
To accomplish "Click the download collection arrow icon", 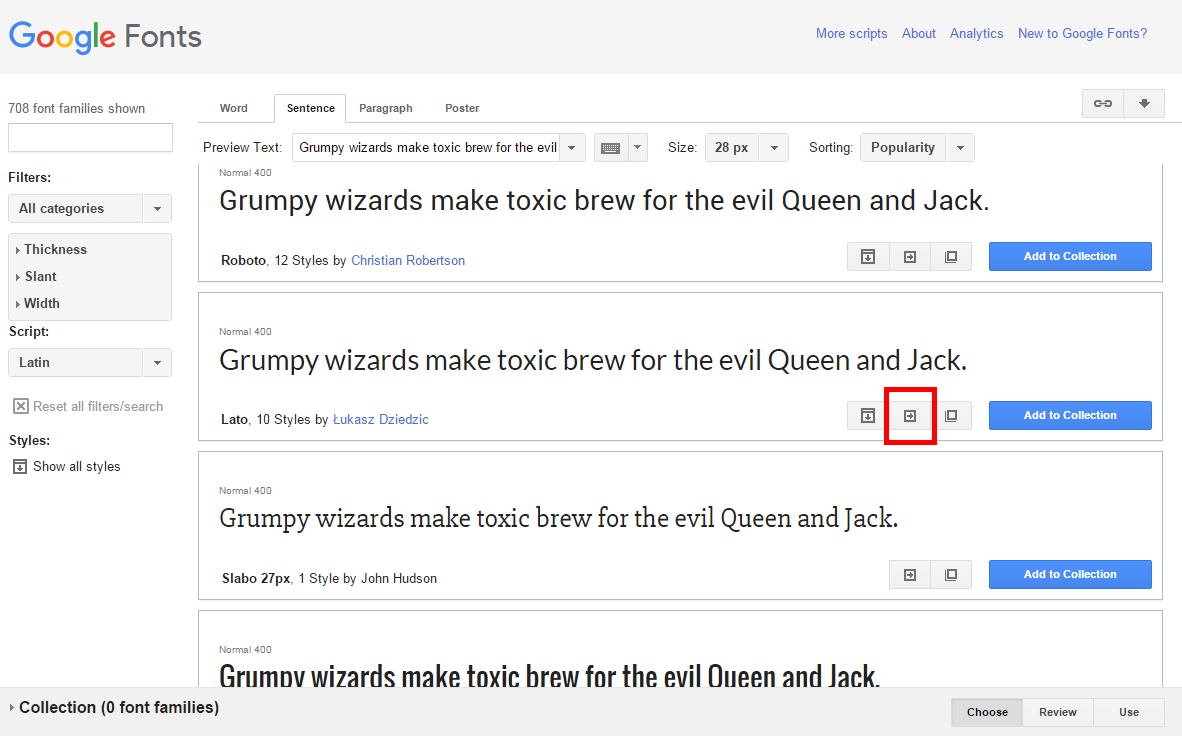I will click(1144, 103).
